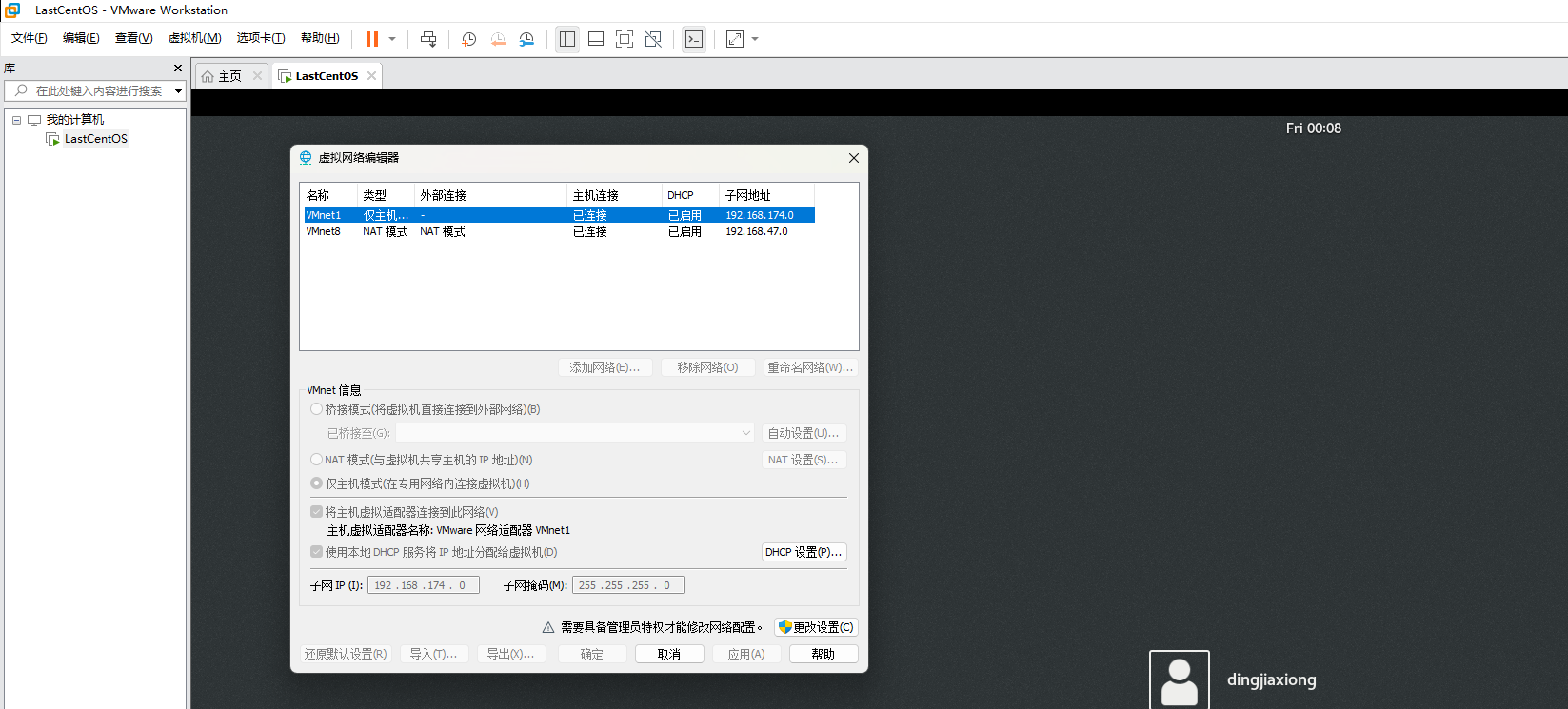Close the 库 library panel
1568x709 pixels.
(x=177, y=68)
